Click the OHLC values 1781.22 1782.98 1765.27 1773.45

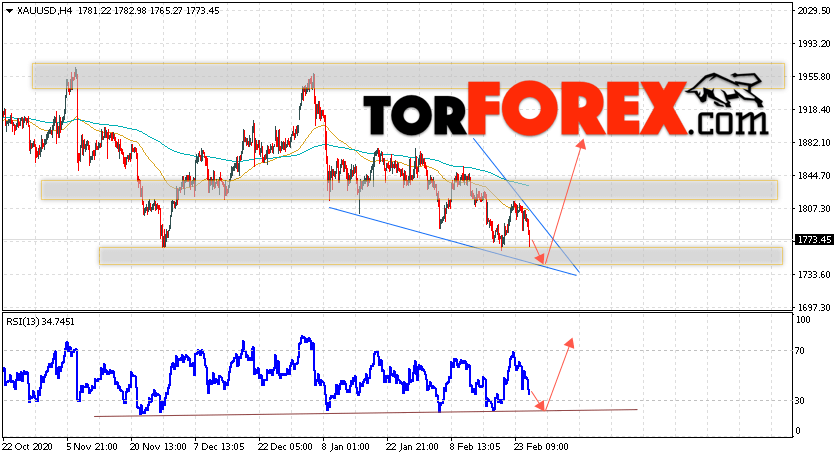tap(149, 11)
